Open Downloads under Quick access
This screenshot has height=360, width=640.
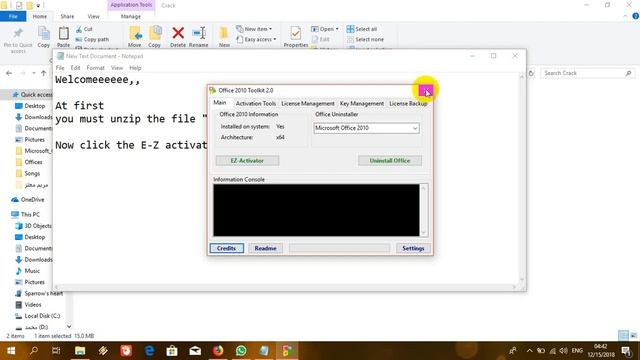point(34,117)
